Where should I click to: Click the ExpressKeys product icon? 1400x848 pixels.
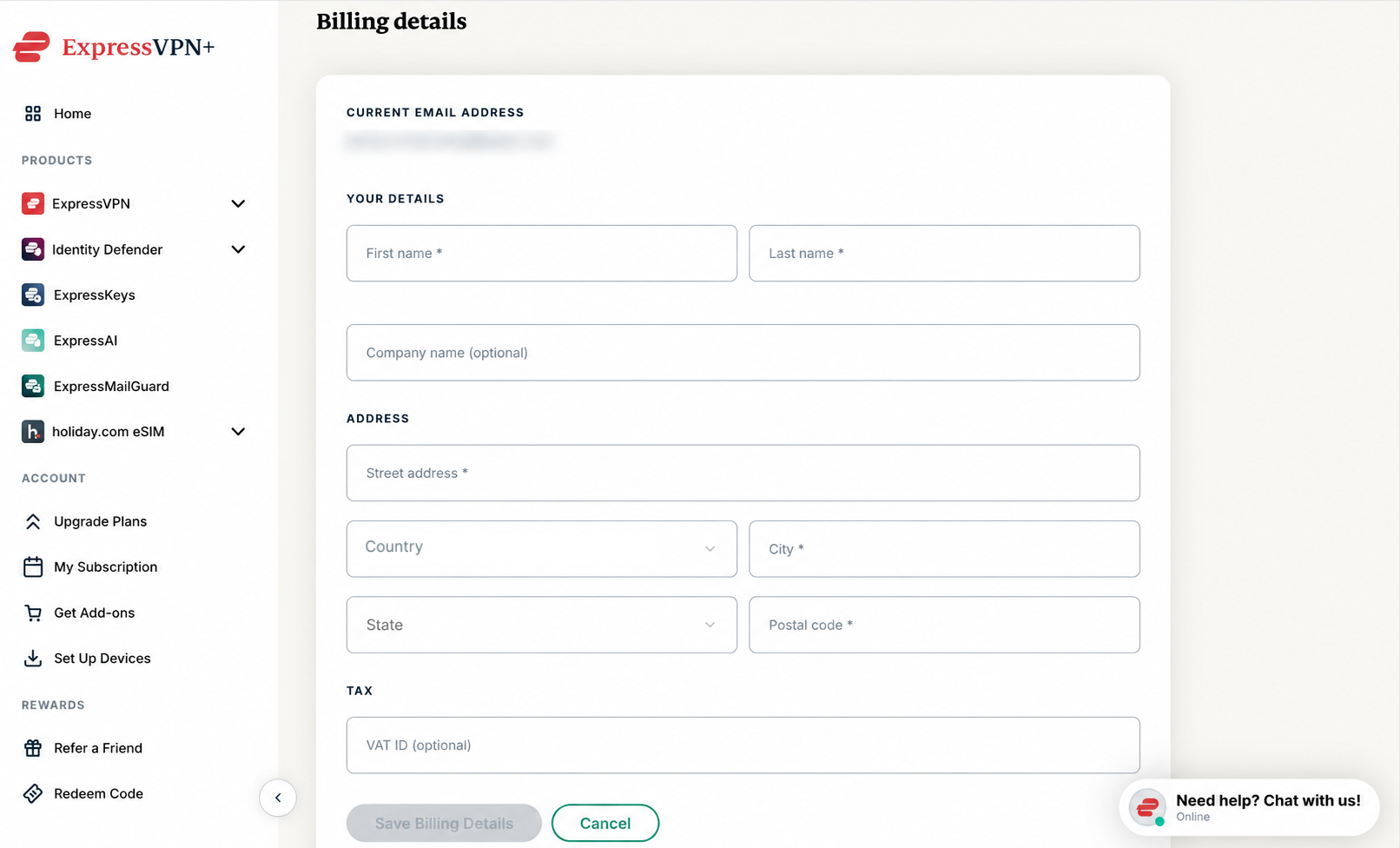(x=33, y=295)
